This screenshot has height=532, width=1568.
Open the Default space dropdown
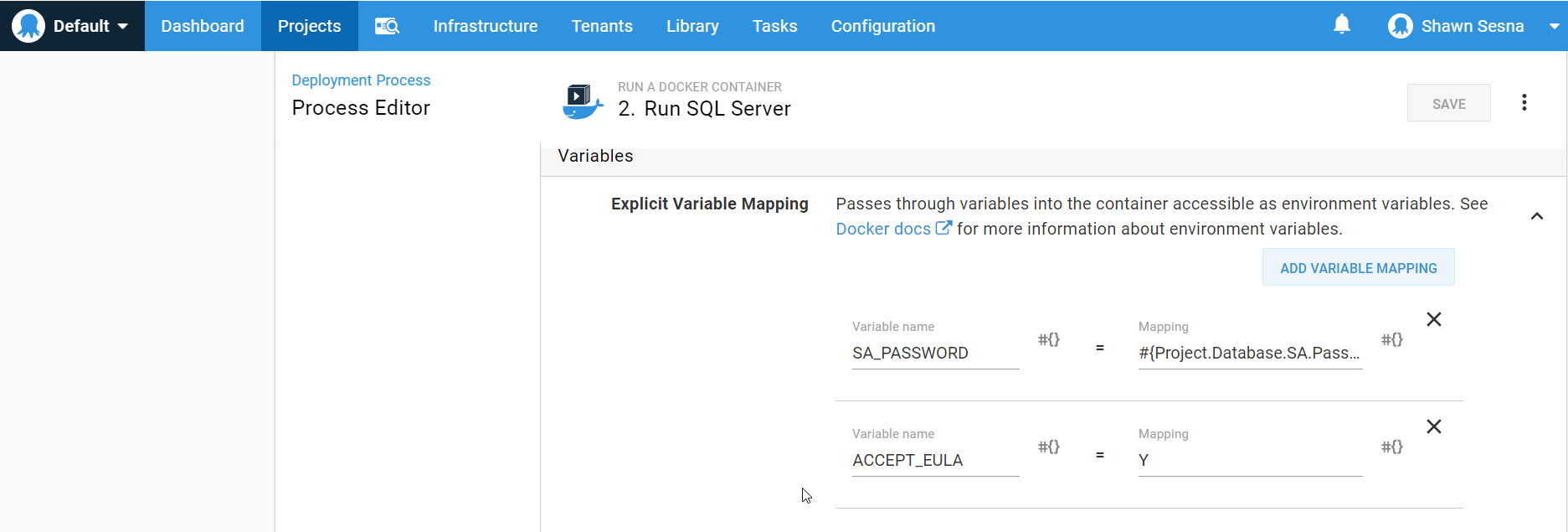(x=72, y=26)
